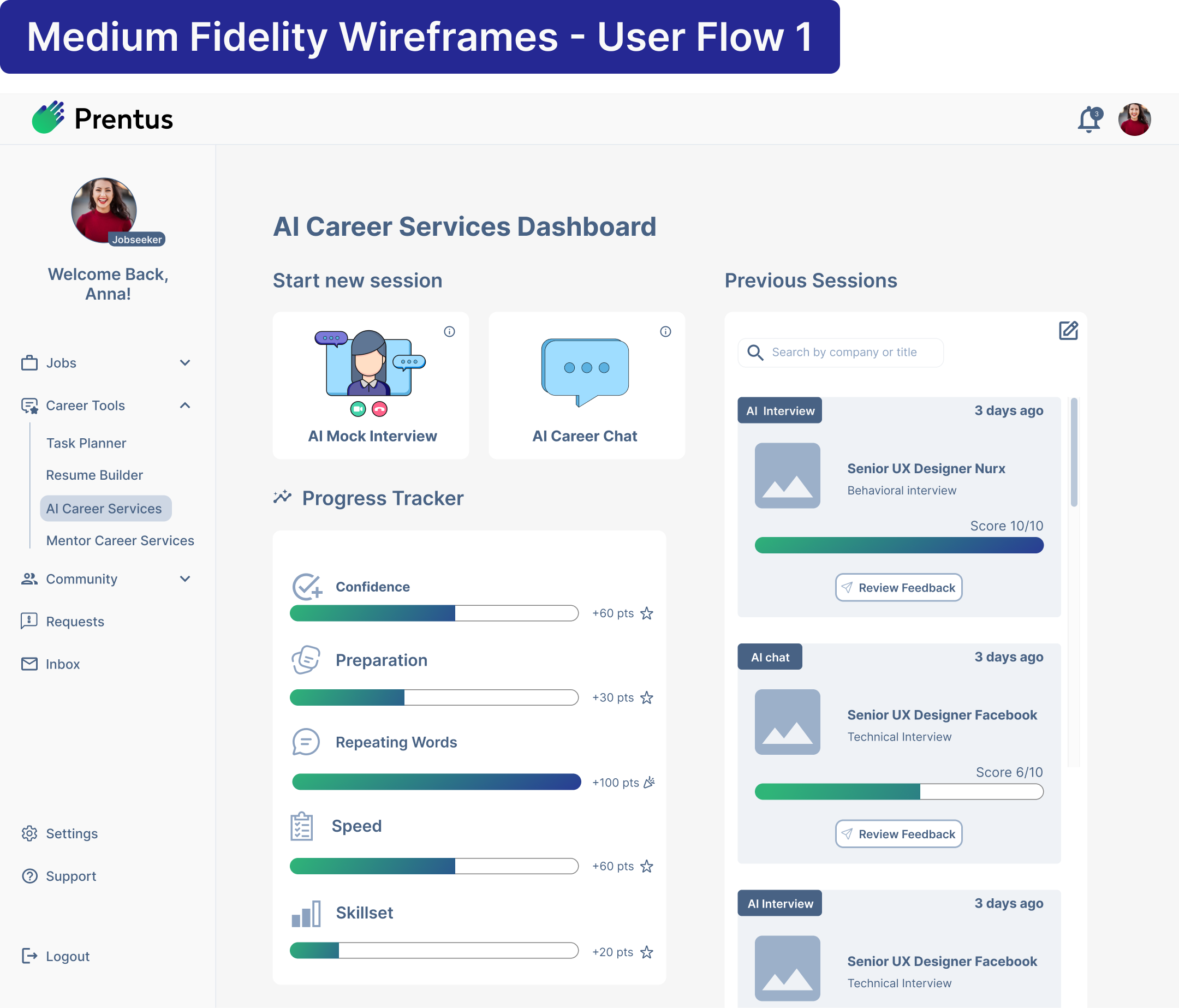1179x1008 pixels.
Task: Click star next to +20 pts
Action: [647, 952]
